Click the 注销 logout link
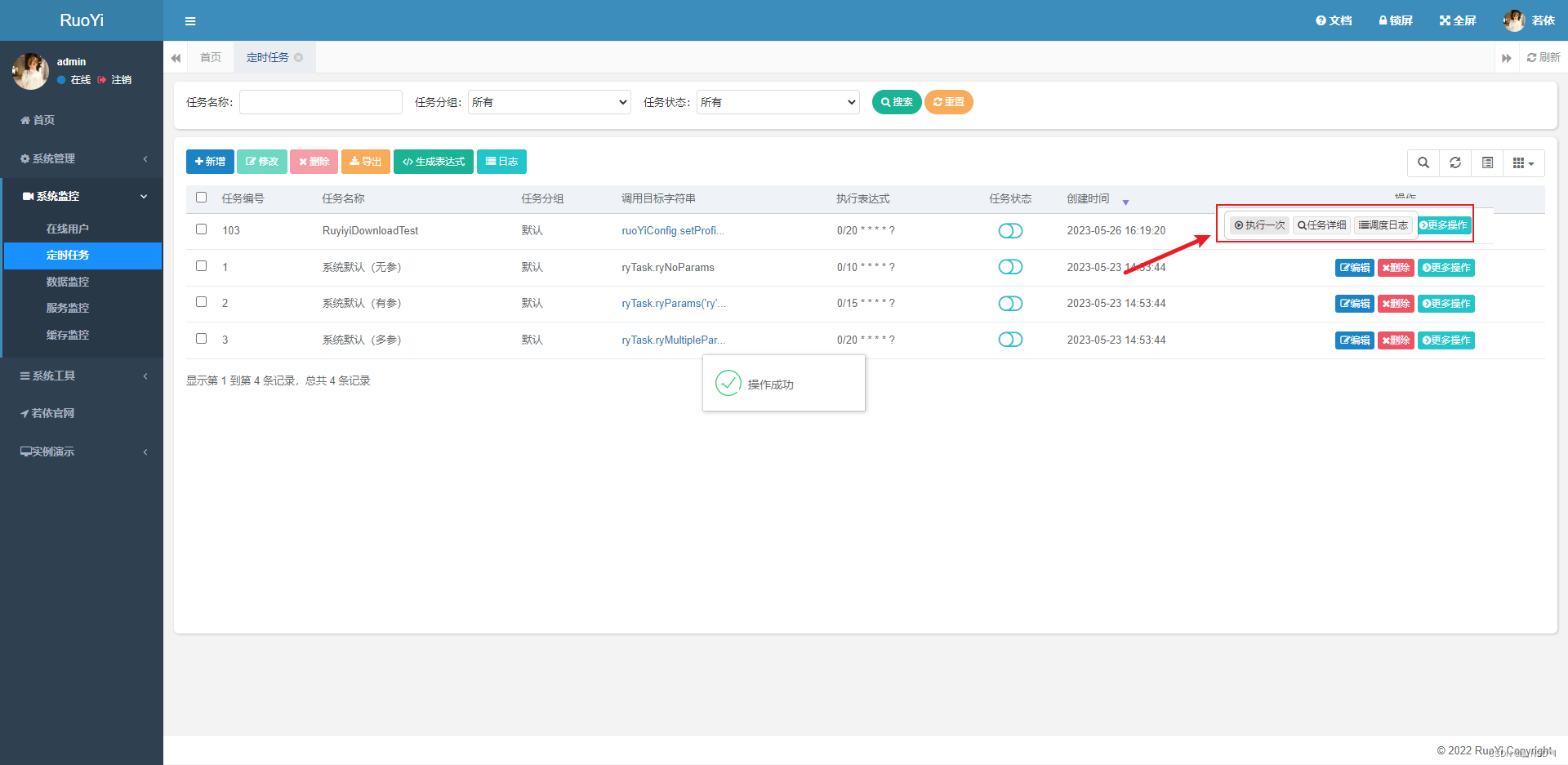Image resolution: width=1568 pixels, height=765 pixels. [x=114, y=80]
